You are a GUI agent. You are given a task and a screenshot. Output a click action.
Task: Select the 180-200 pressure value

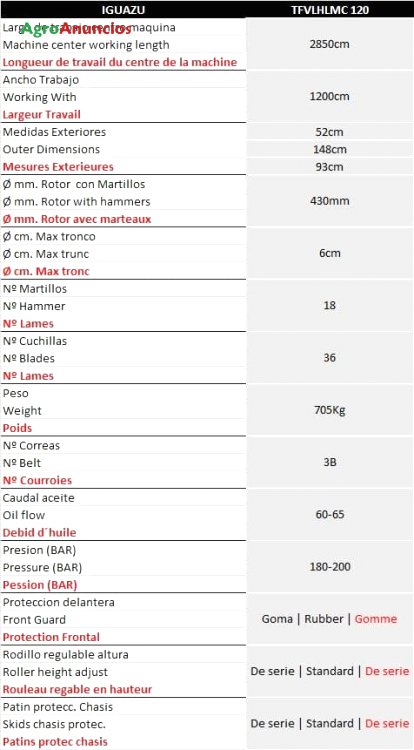point(330,567)
